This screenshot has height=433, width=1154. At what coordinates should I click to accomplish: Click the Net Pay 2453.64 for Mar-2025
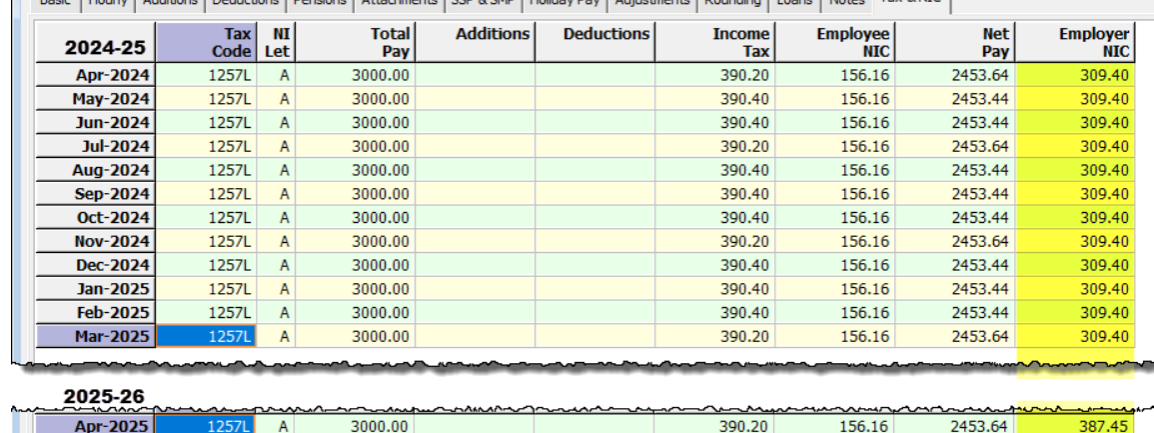(x=955, y=336)
